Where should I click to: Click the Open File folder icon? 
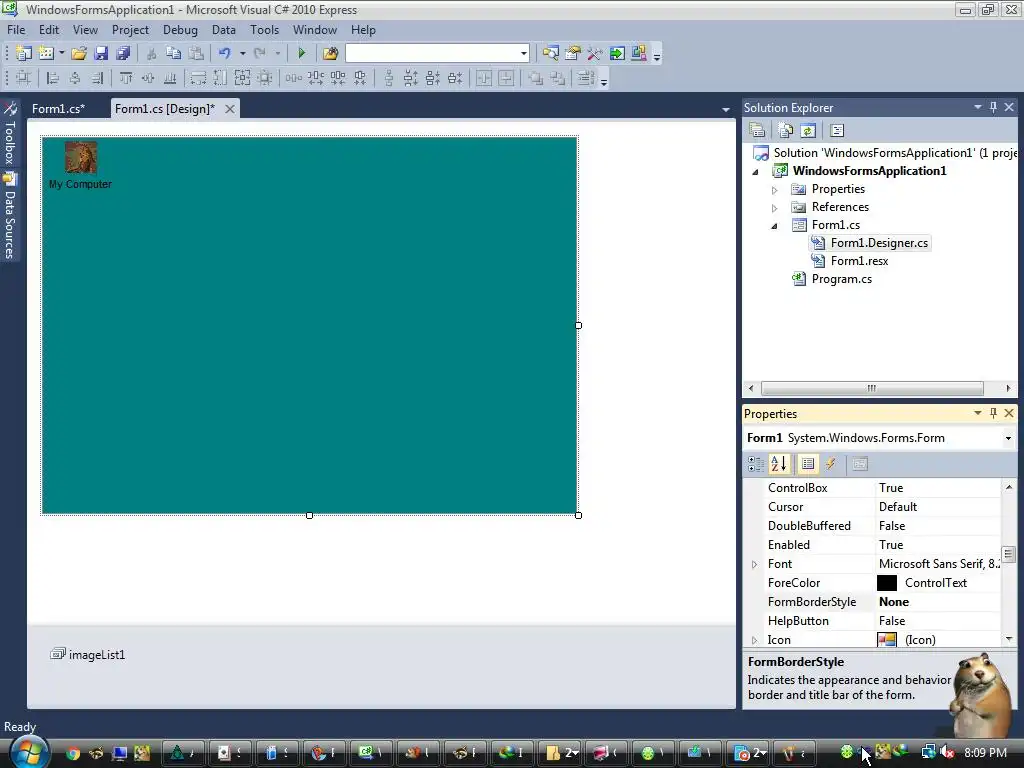pyautogui.click(x=79, y=54)
